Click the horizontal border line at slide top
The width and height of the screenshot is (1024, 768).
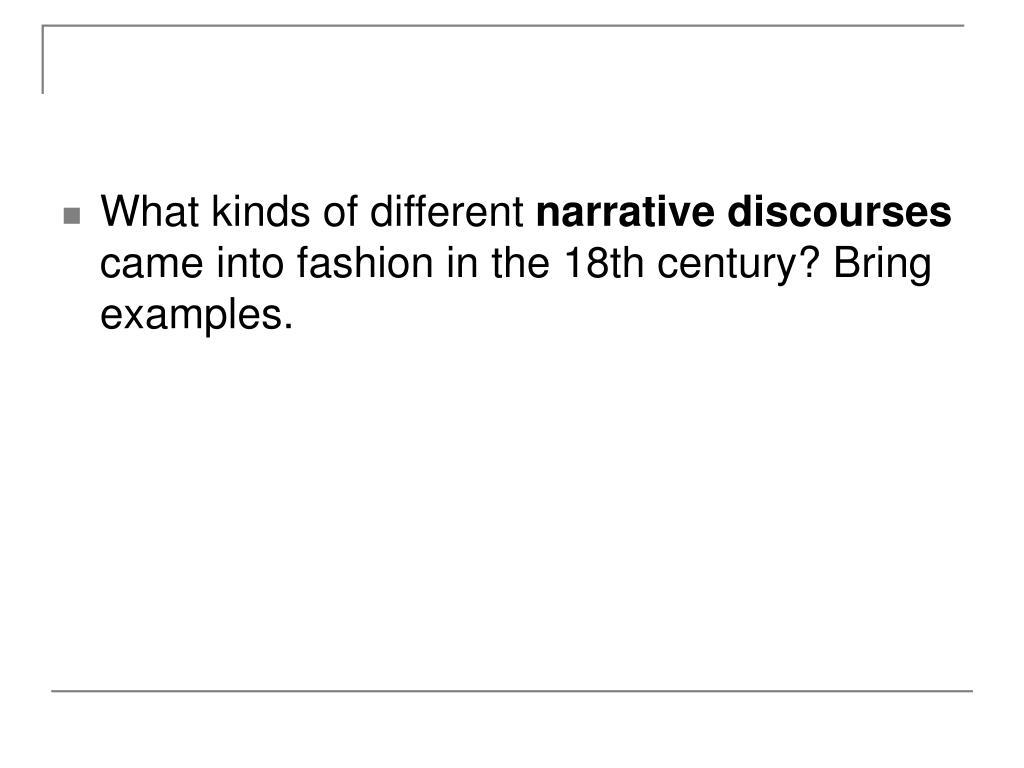click(x=503, y=25)
